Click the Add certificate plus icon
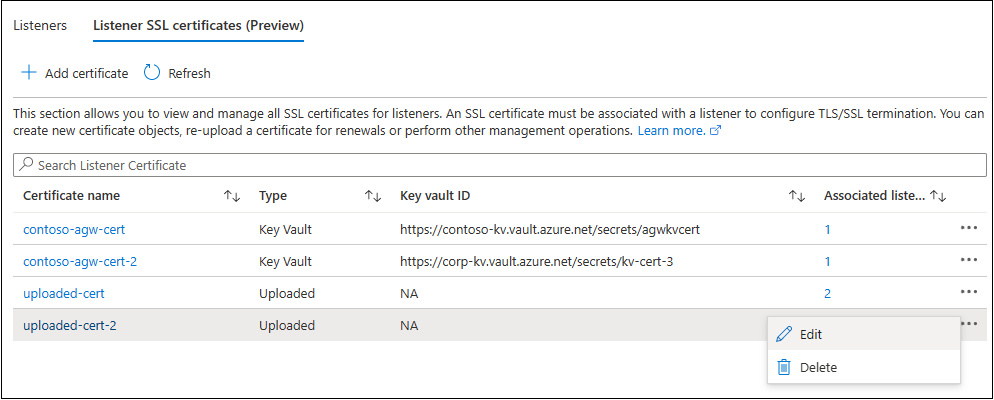Viewport: 994px width, 400px height. coord(29,73)
